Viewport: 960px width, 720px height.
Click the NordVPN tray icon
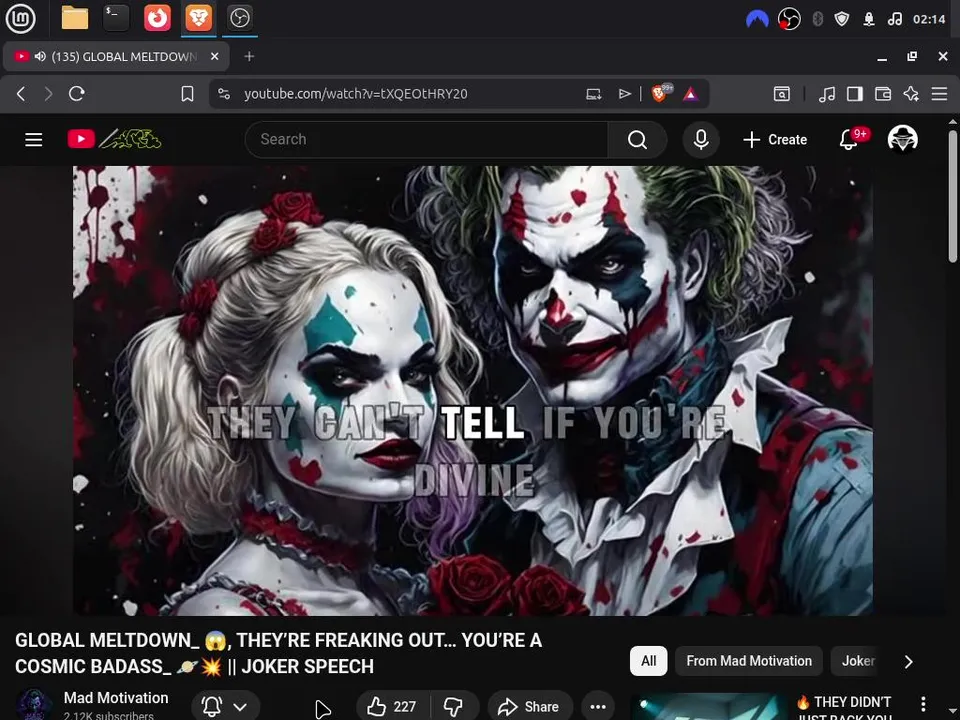pos(757,20)
